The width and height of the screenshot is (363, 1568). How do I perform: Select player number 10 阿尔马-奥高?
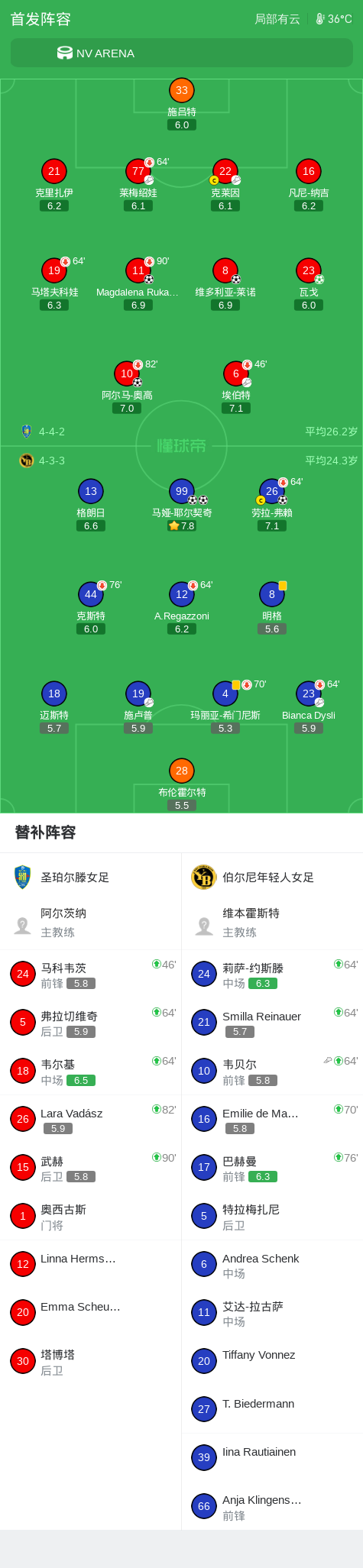pyautogui.click(x=127, y=373)
